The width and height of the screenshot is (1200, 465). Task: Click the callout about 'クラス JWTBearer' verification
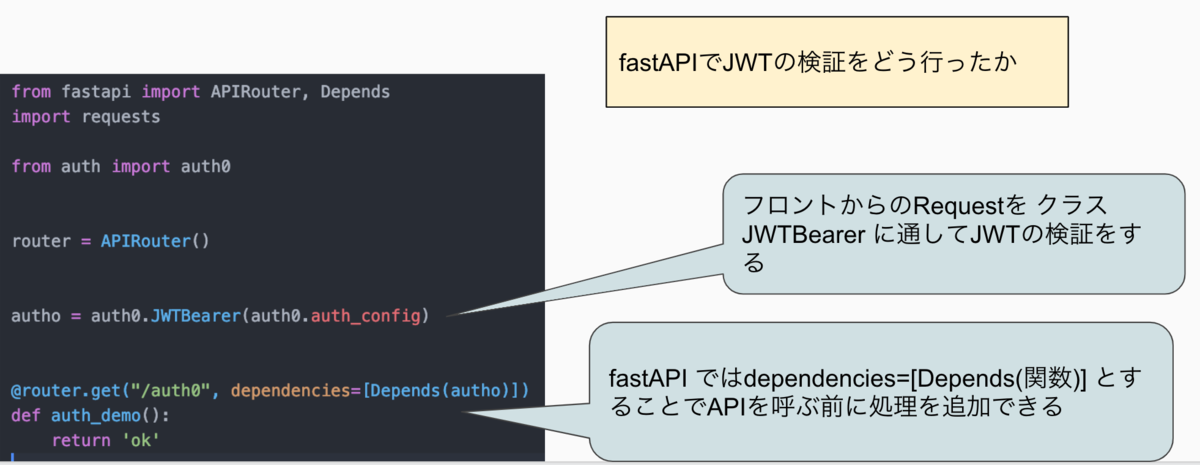point(952,234)
